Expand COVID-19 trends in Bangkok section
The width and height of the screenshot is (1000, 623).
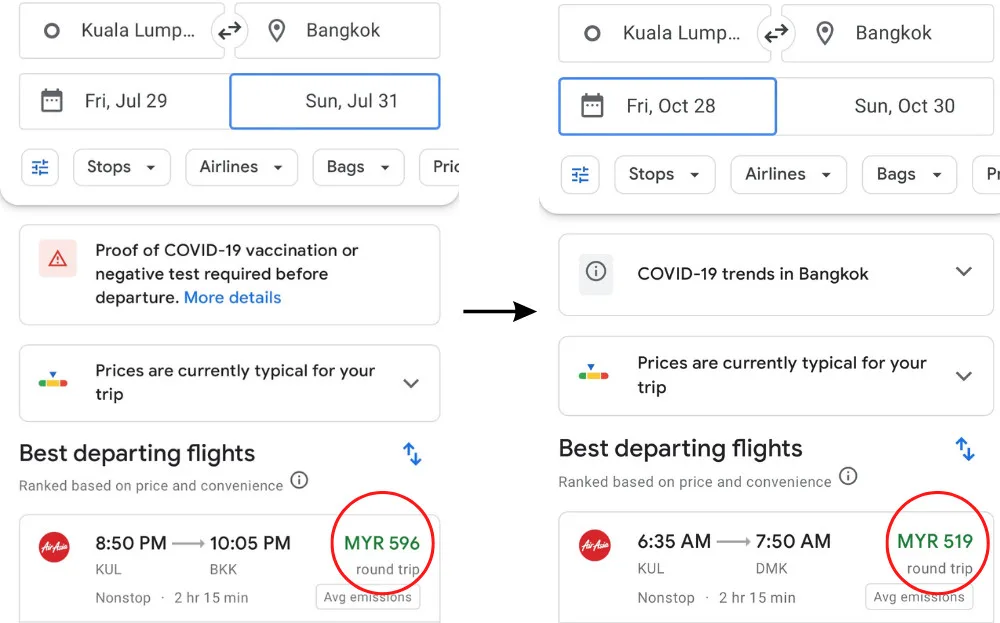click(964, 272)
